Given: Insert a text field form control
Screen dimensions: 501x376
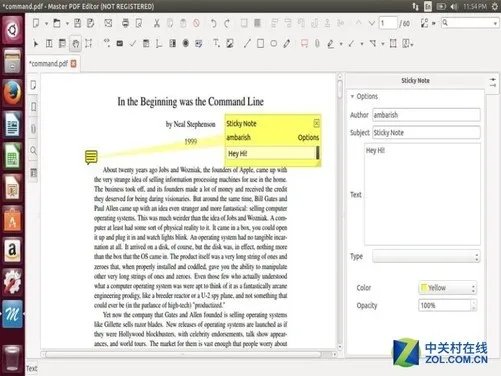Looking at the screenshot, I should point(120,43).
